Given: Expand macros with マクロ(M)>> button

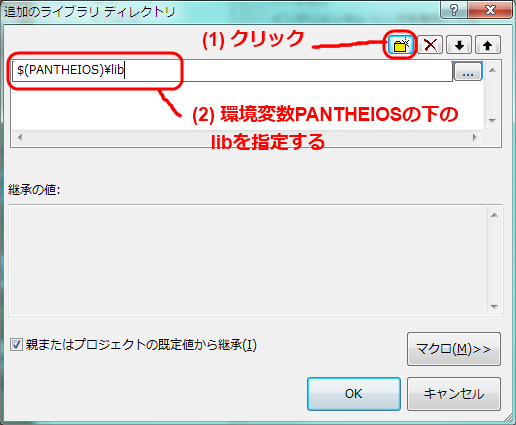Looking at the screenshot, I should point(454,349).
